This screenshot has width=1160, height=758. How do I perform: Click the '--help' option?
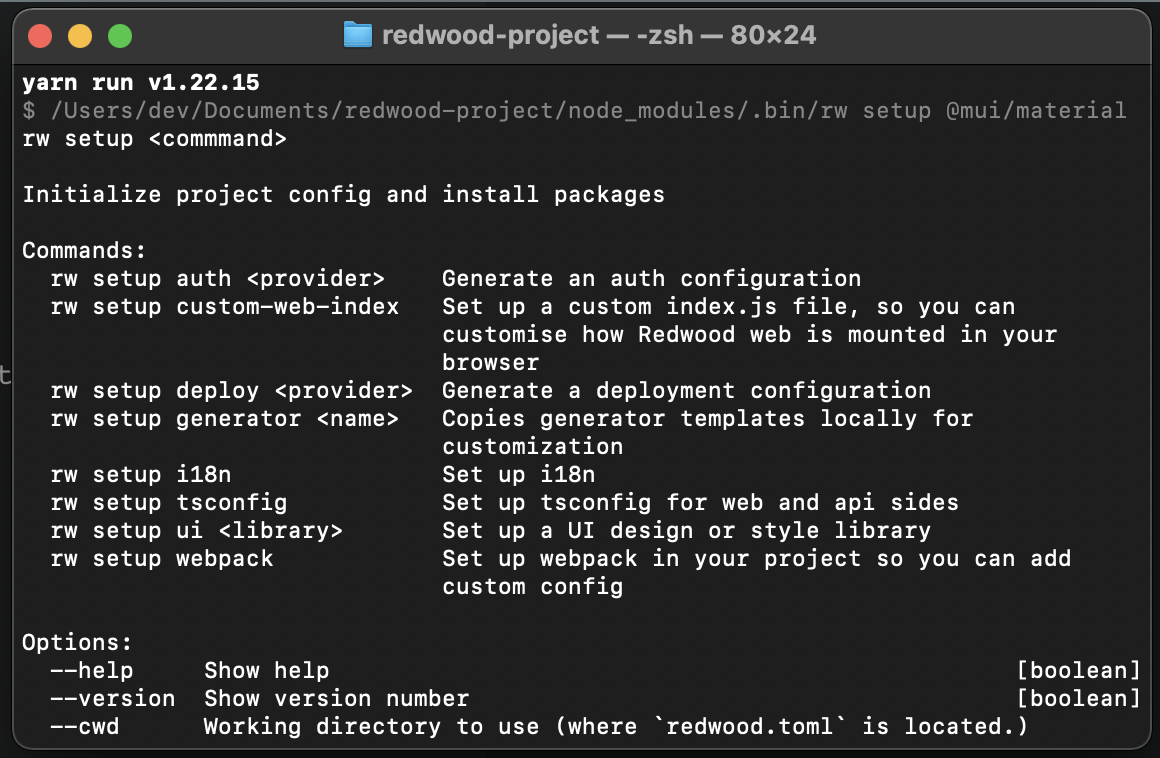tap(92, 671)
